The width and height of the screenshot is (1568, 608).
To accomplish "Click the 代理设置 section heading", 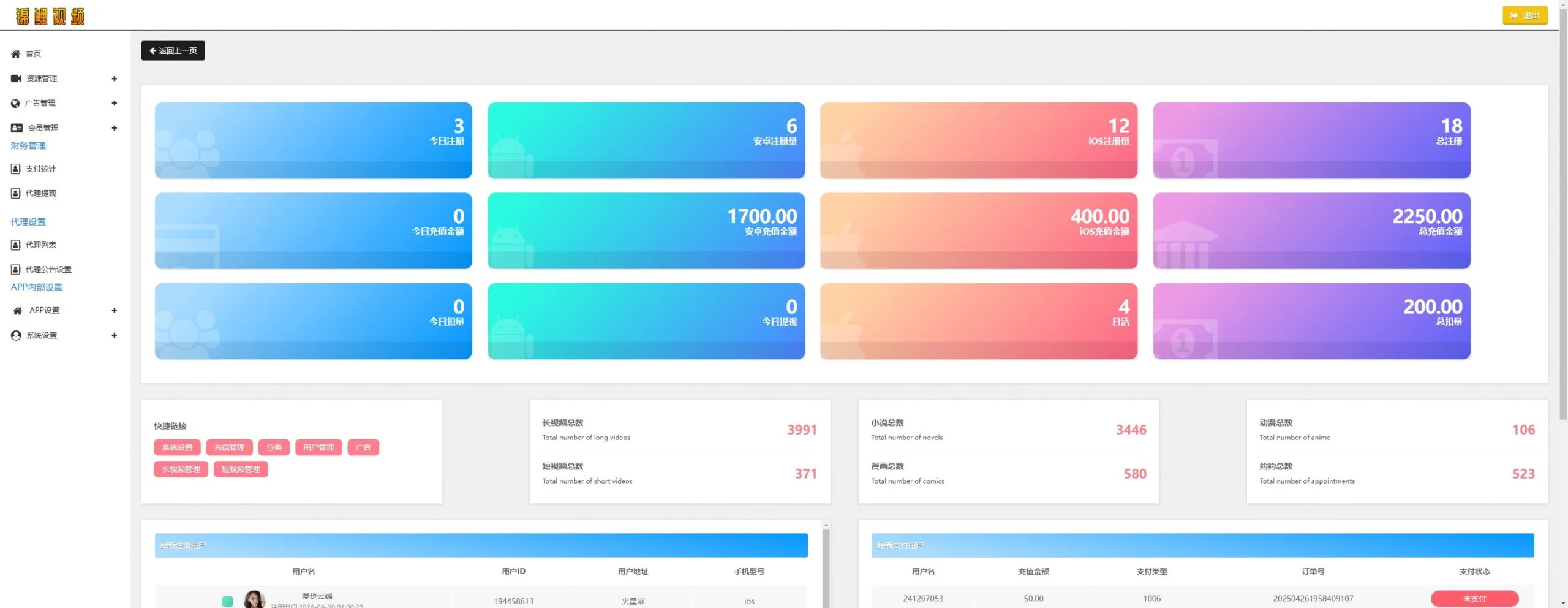I will [x=28, y=222].
